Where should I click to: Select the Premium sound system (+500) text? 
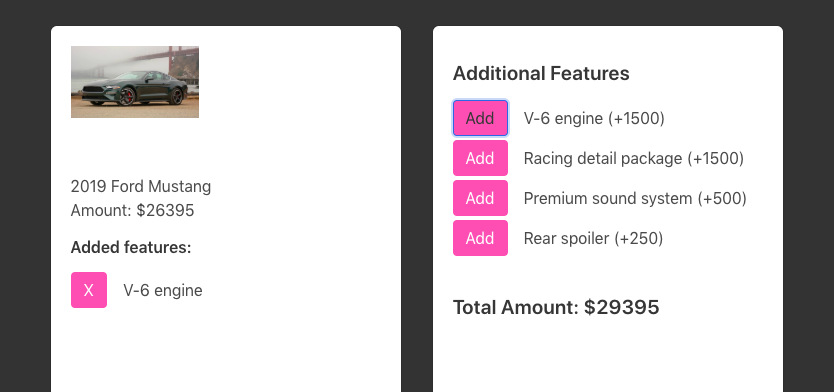coord(635,198)
